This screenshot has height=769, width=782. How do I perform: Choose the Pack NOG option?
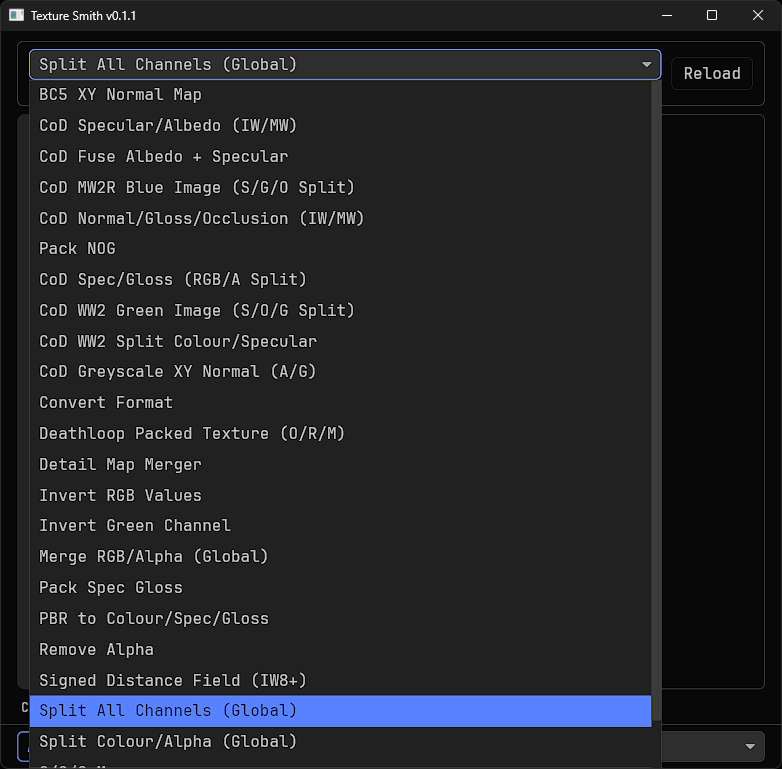[x=341, y=249]
